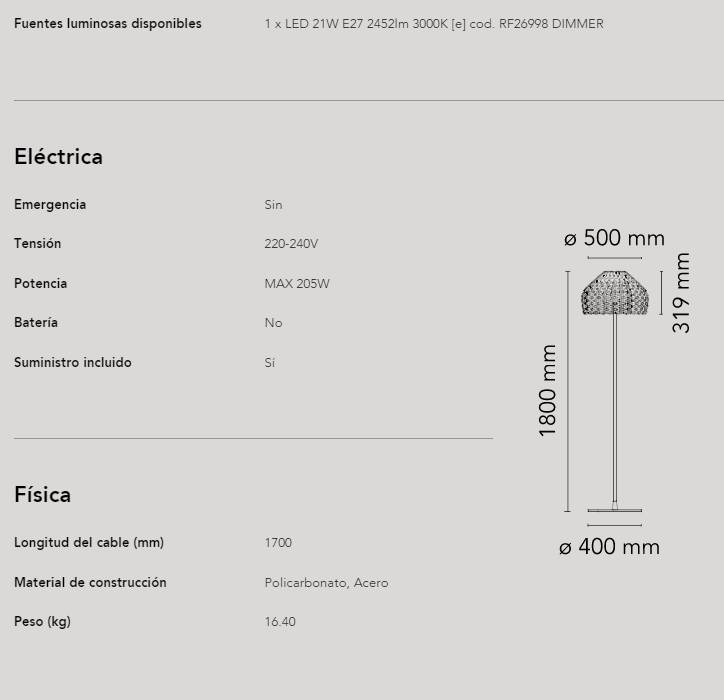Viewport: 724px width, 700px height.
Task: Click the 220-240V tension value
Action: [x=291, y=244]
